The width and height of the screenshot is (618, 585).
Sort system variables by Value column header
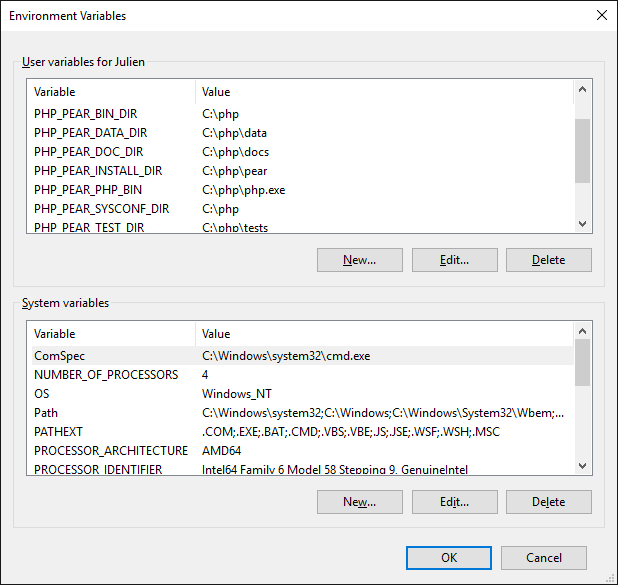384,334
